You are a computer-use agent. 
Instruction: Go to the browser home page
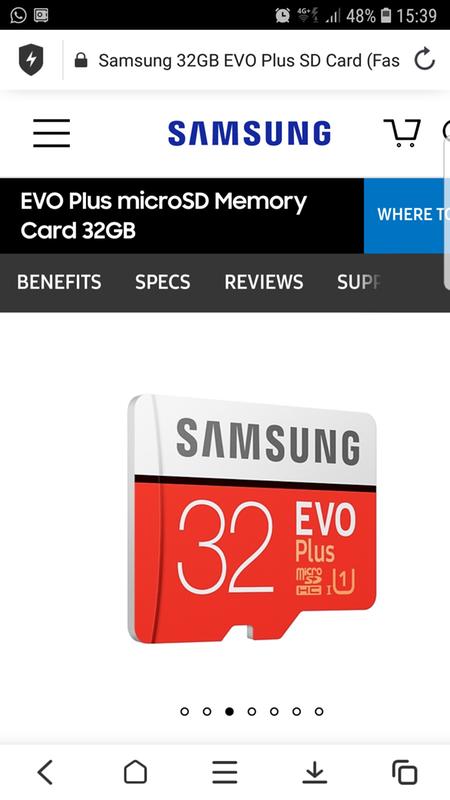pyautogui.click(x=135, y=771)
